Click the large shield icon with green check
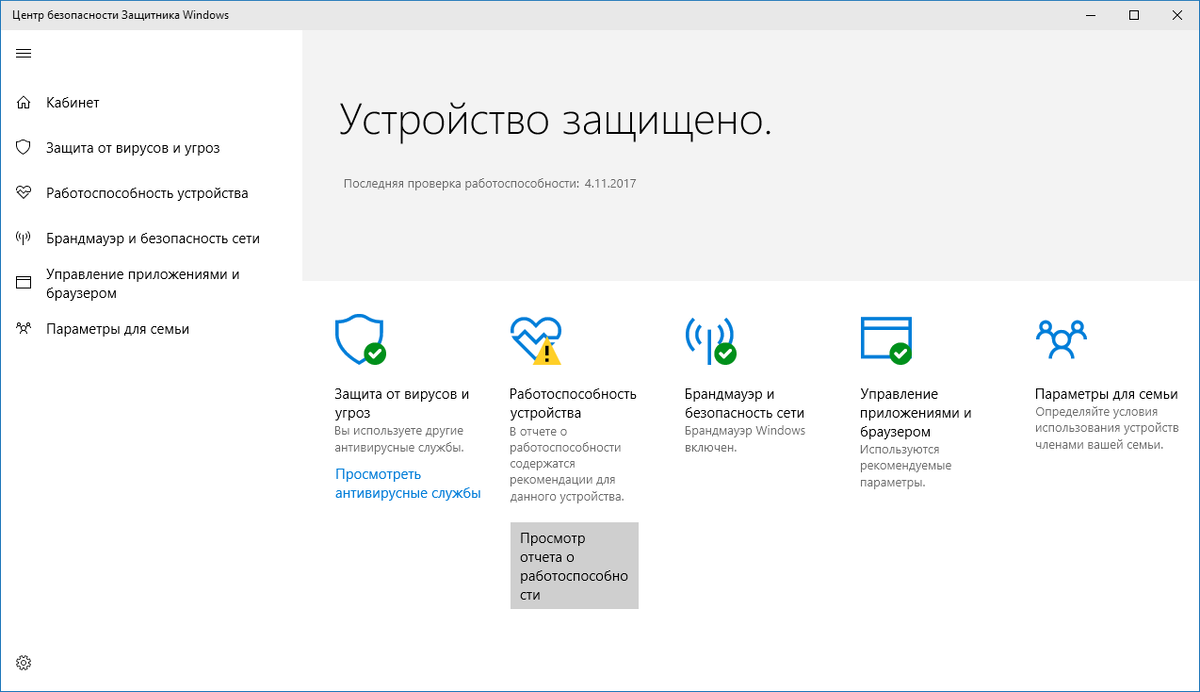The height and width of the screenshot is (692, 1200). coord(360,340)
